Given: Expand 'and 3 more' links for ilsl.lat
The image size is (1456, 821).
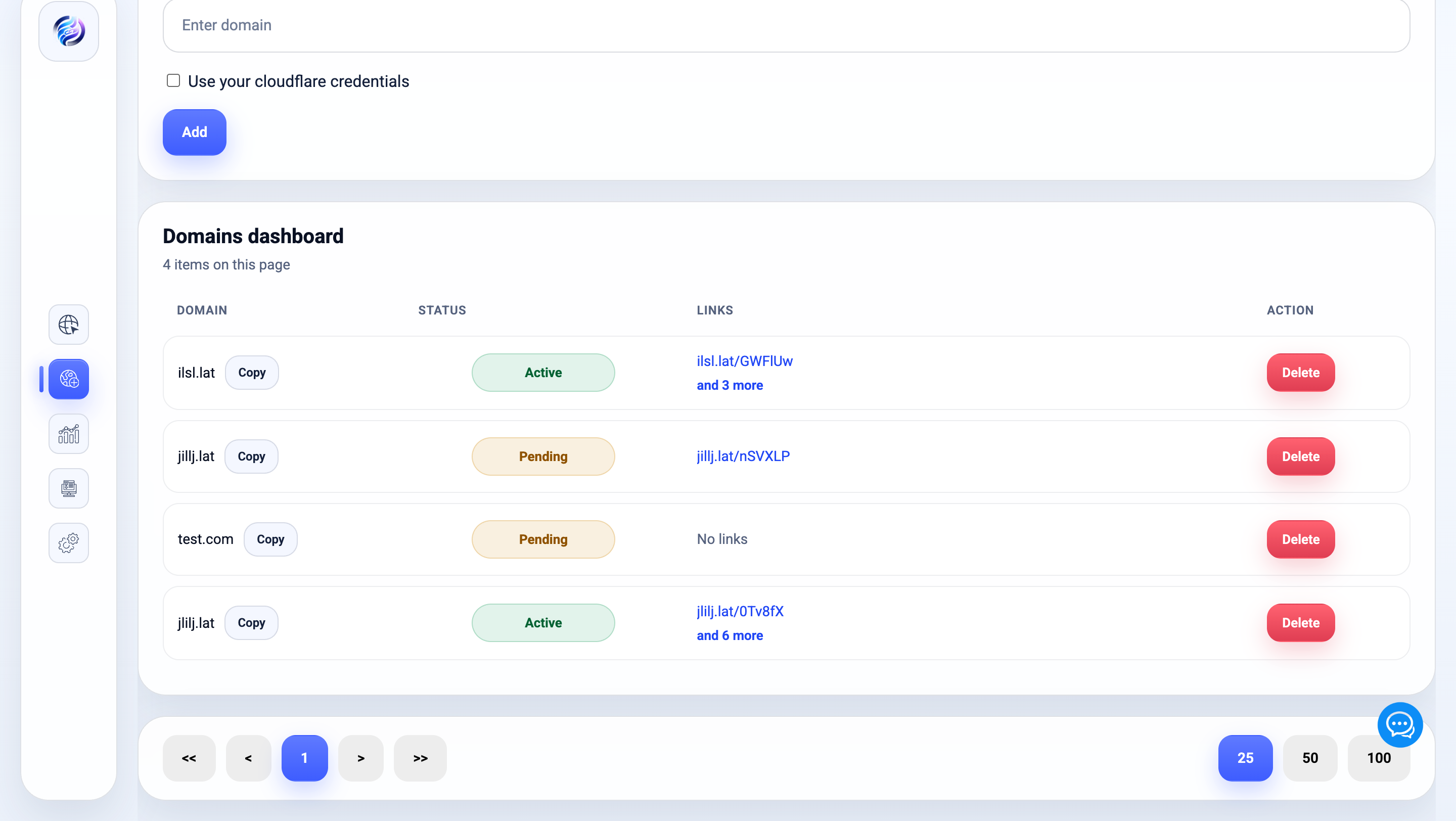Looking at the screenshot, I should [729, 385].
